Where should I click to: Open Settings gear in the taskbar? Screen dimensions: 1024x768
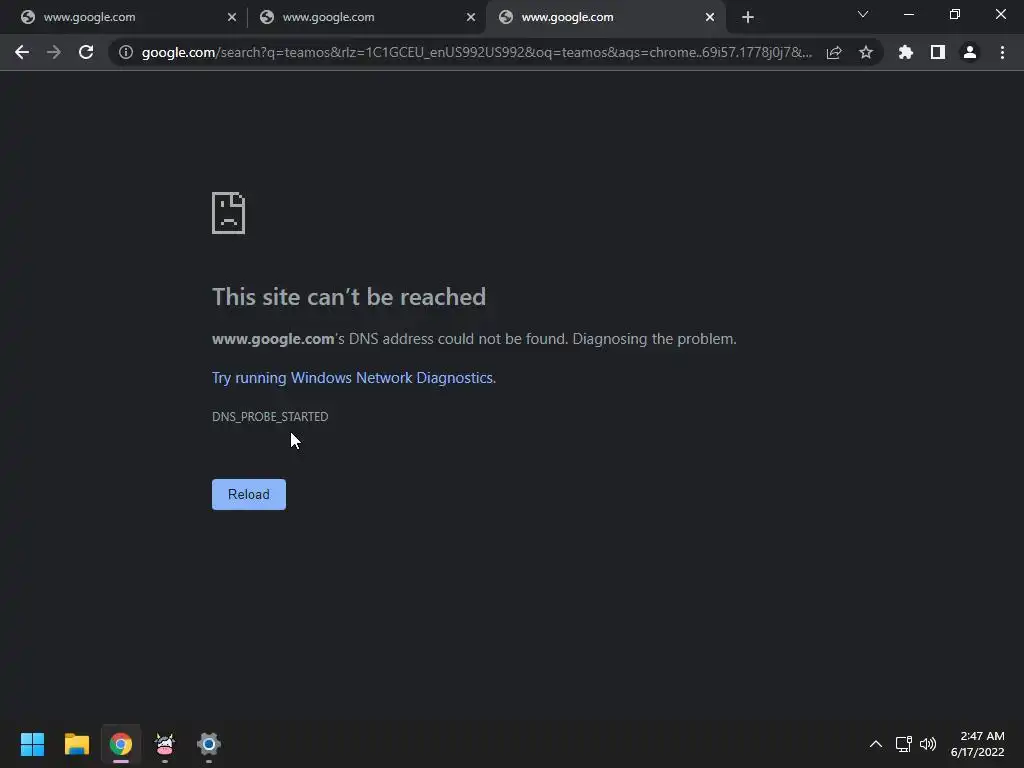[209, 744]
